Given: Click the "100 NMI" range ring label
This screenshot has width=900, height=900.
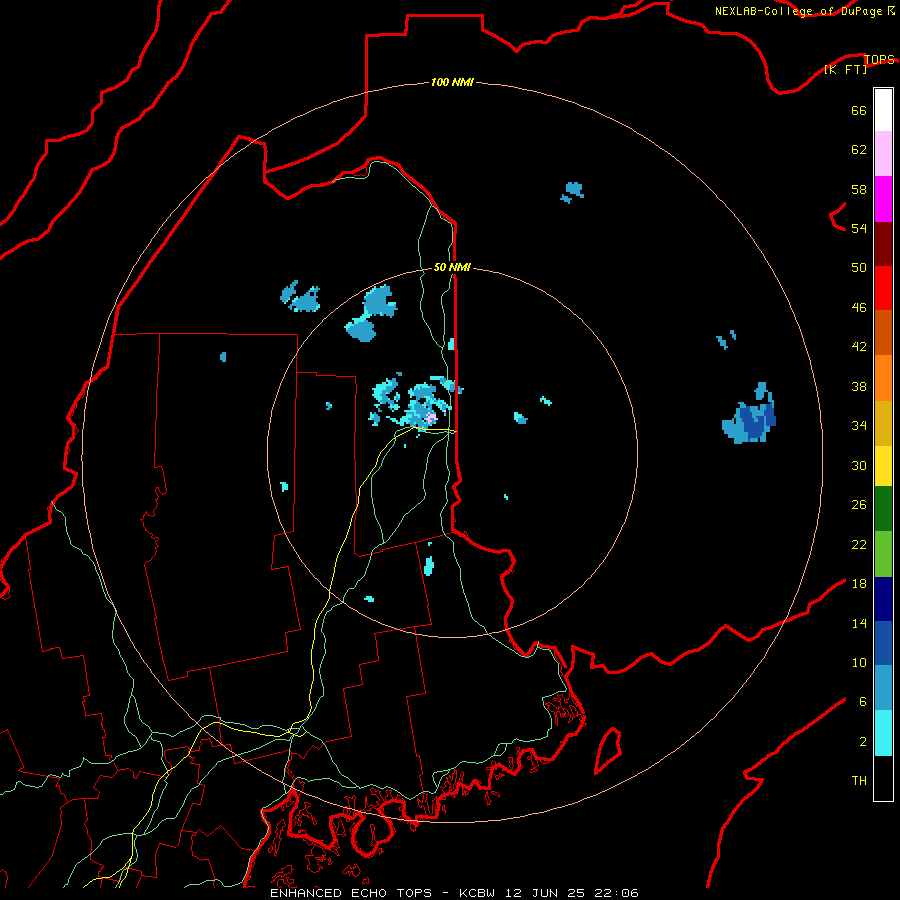Looking at the screenshot, I should point(452,83).
